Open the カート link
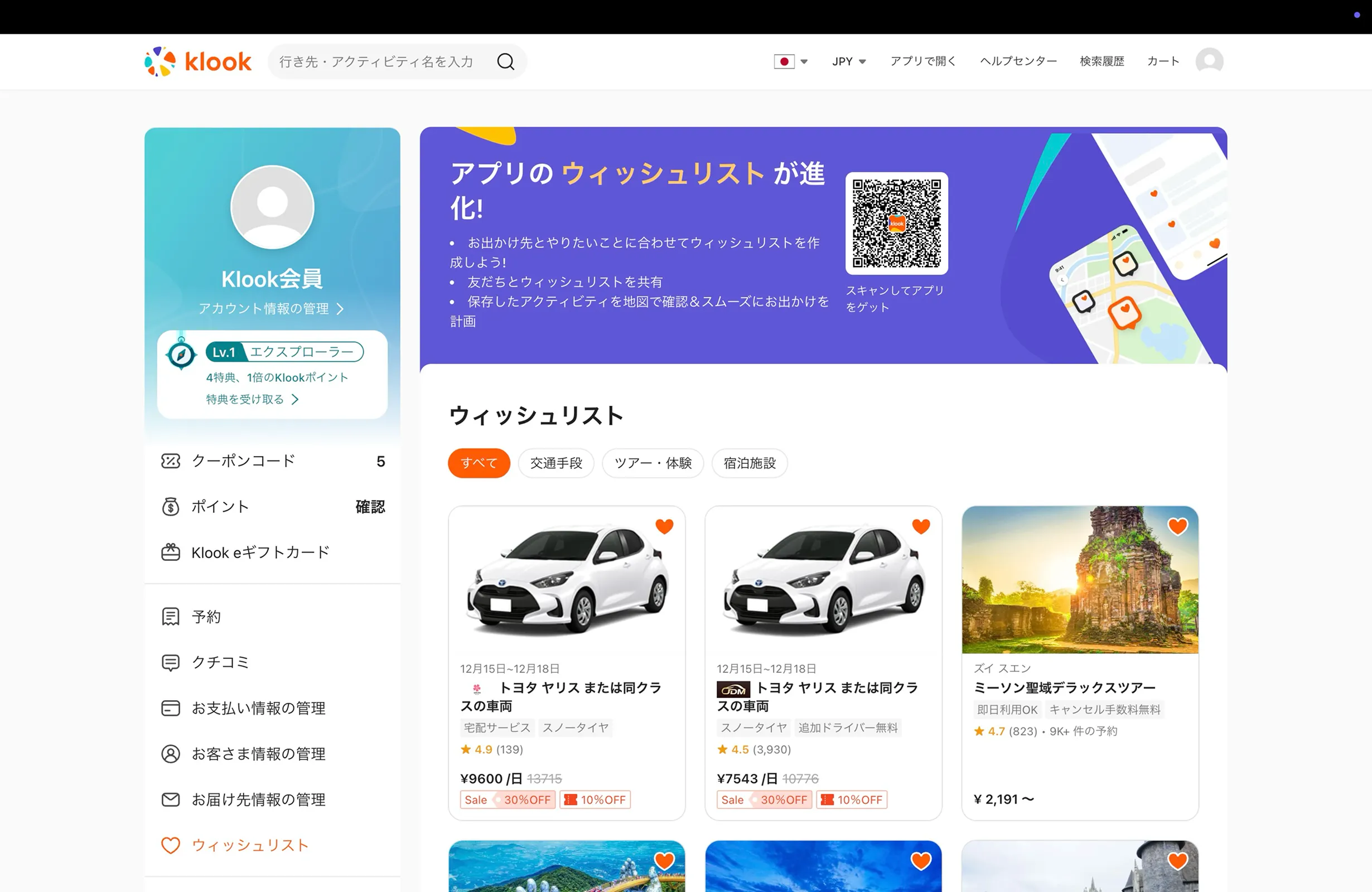The height and width of the screenshot is (892, 1372). pos(1163,61)
